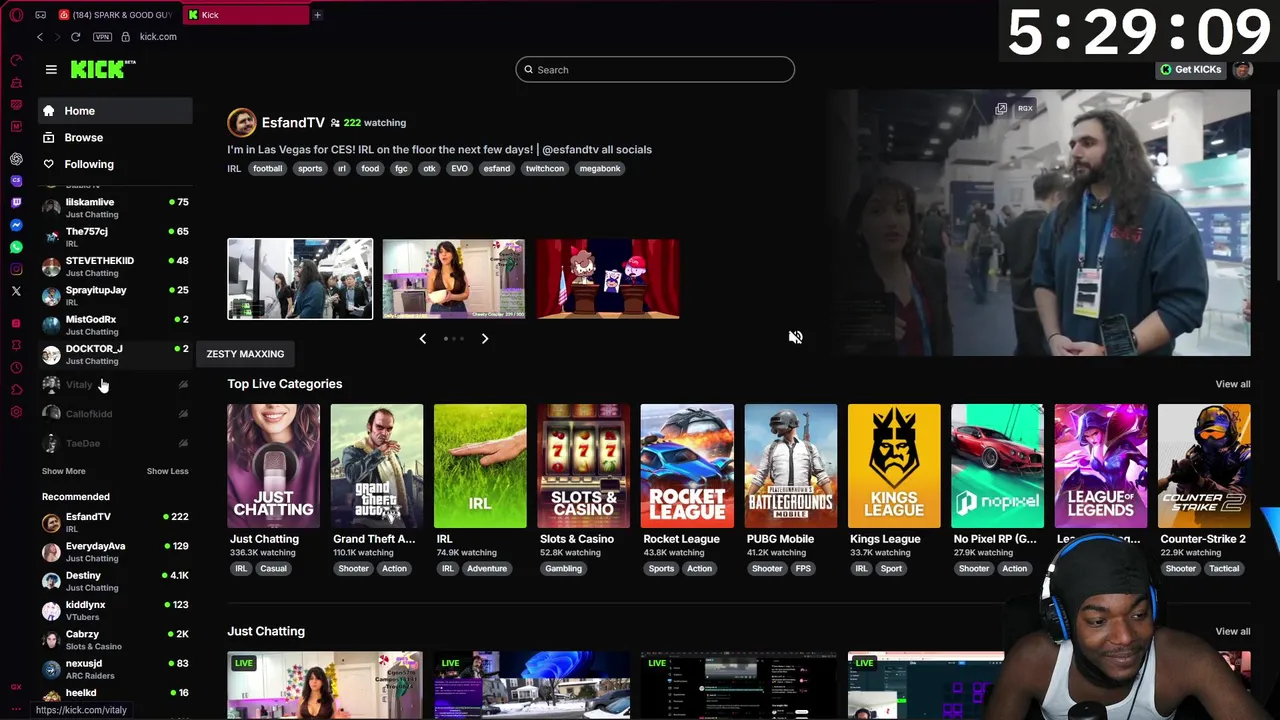1280x720 pixels.
Task: Open the Grand Theft Auto category card
Action: point(377,466)
